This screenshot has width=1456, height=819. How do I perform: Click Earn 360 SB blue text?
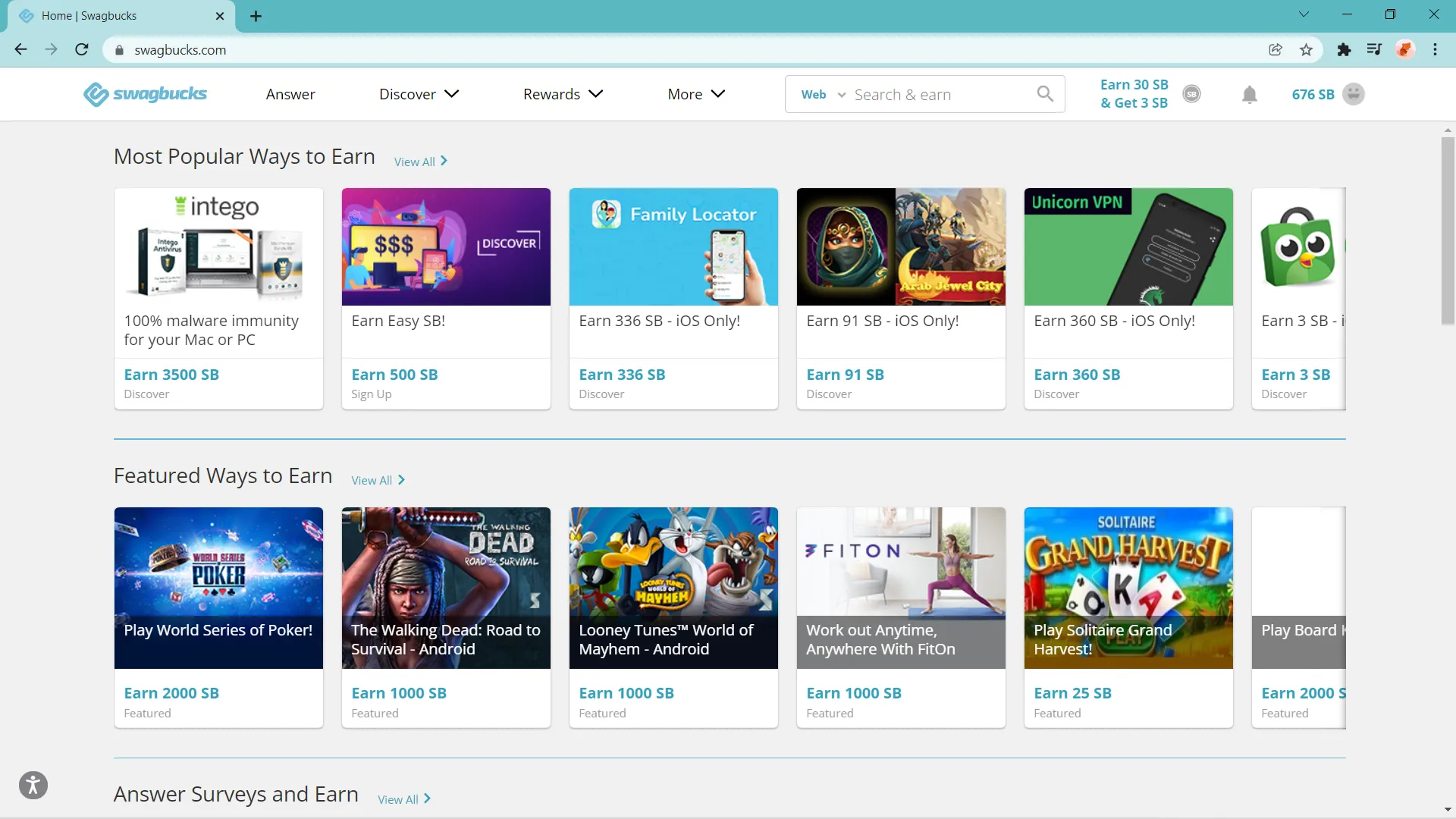pyautogui.click(x=1077, y=375)
